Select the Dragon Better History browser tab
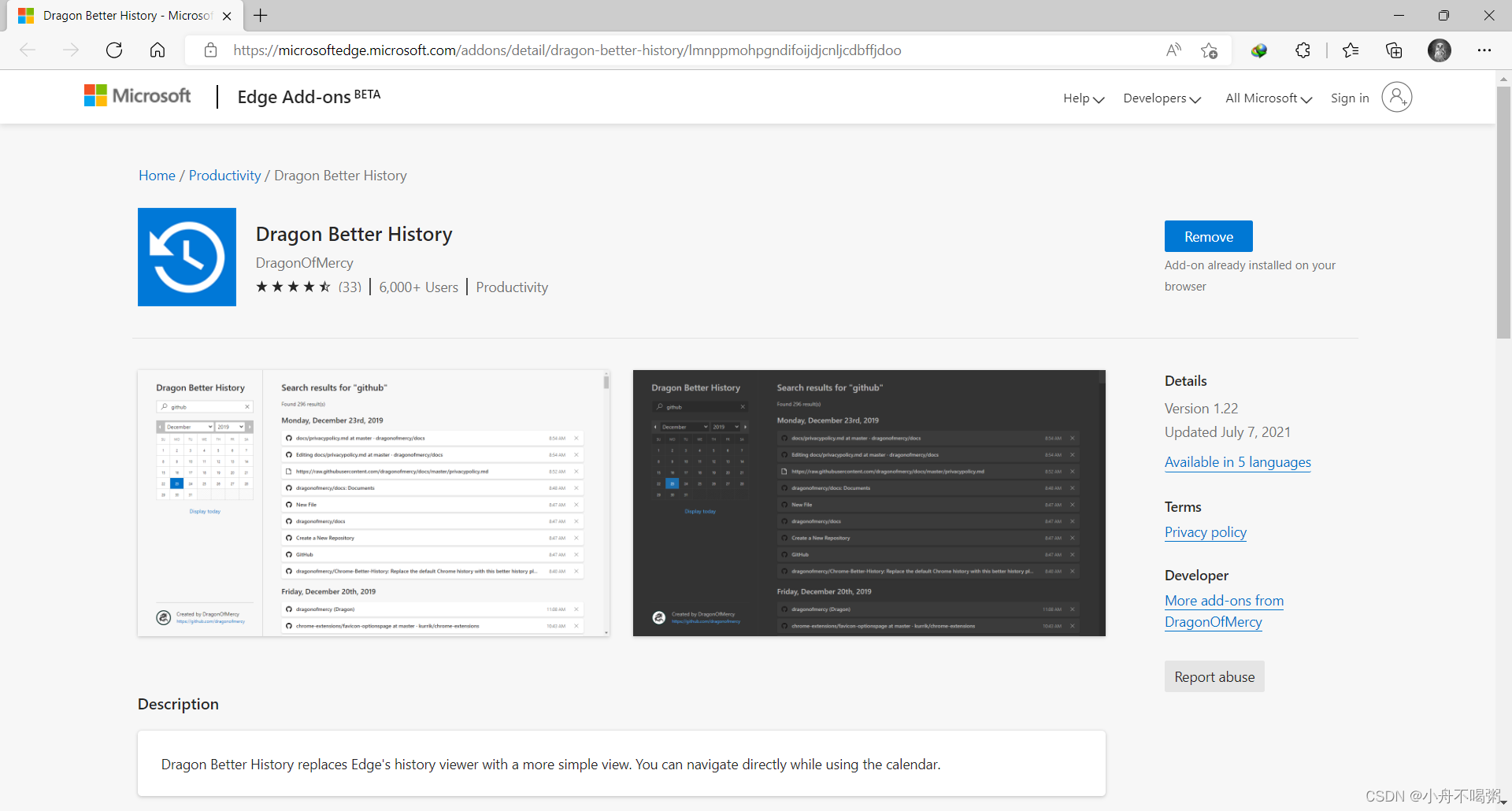The width and height of the screenshot is (1512, 811). [x=126, y=16]
